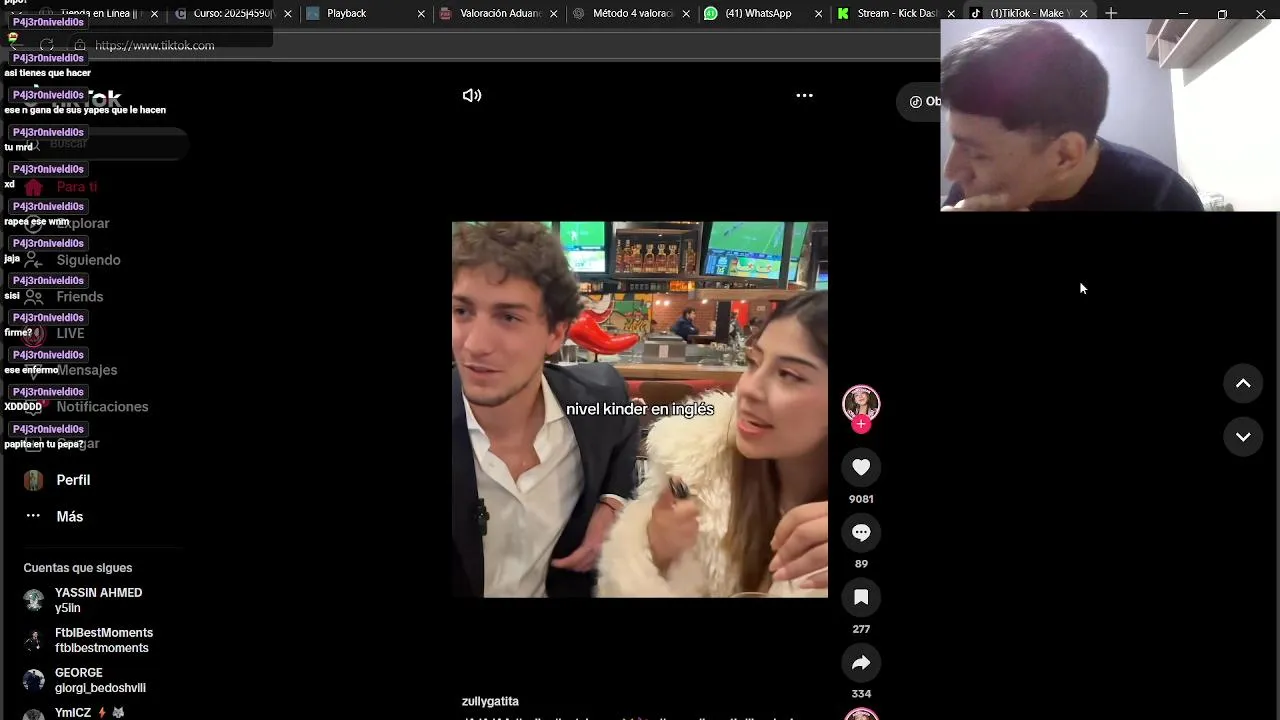Follow the creator with the red plus badge

861,424
